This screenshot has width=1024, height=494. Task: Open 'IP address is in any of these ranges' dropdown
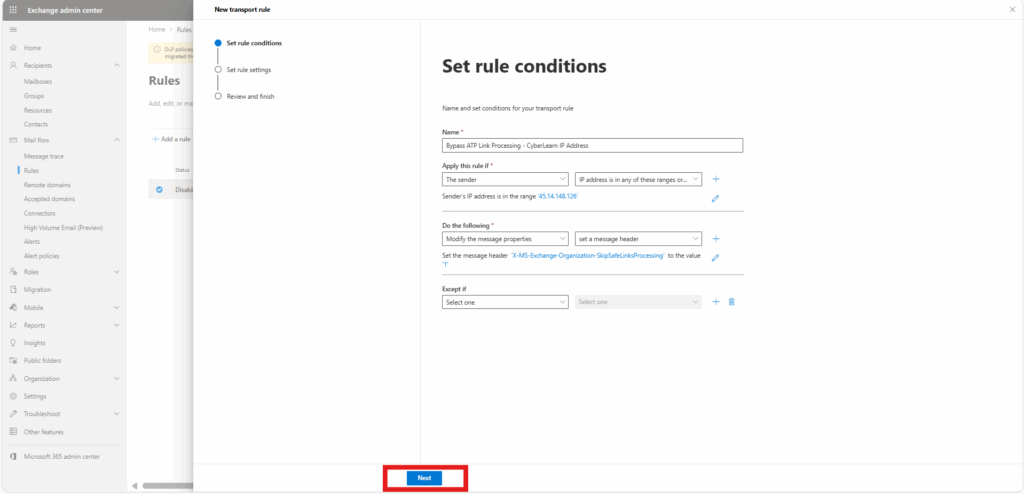click(638, 178)
